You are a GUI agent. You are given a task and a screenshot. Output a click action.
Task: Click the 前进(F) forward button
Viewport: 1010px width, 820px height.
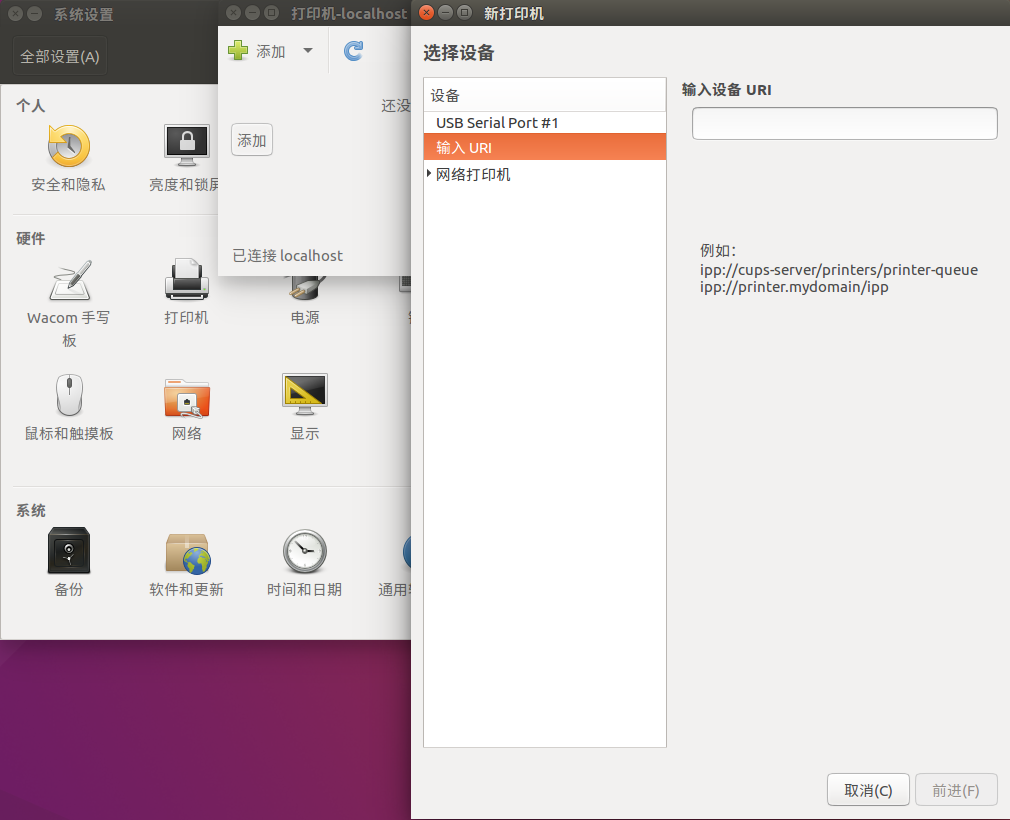pyautogui.click(x=956, y=790)
